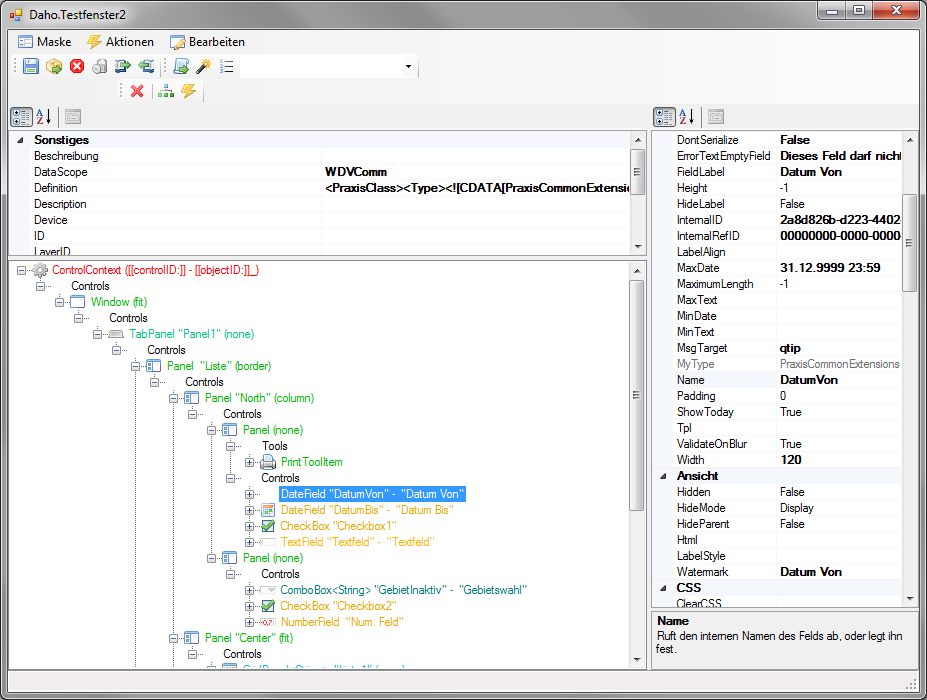Switch right property grid to categorized view
Viewport: 927px width, 700px height.
click(665, 117)
